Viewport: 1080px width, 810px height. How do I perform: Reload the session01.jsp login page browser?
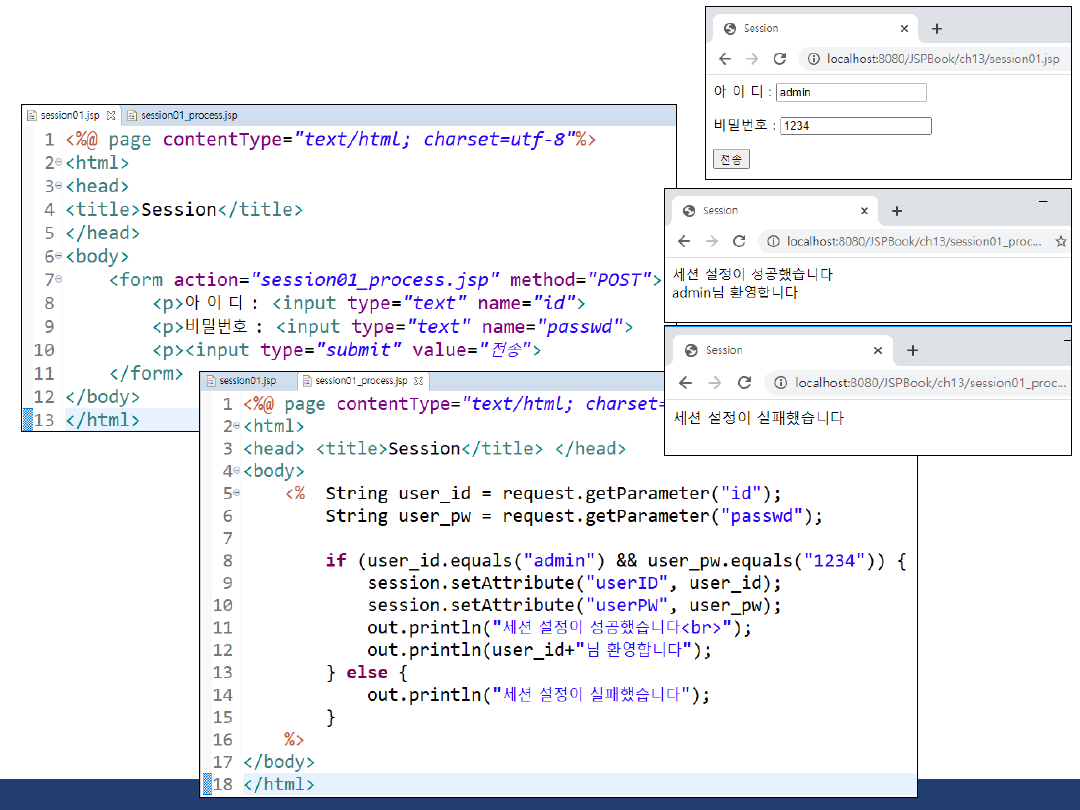[x=780, y=59]
